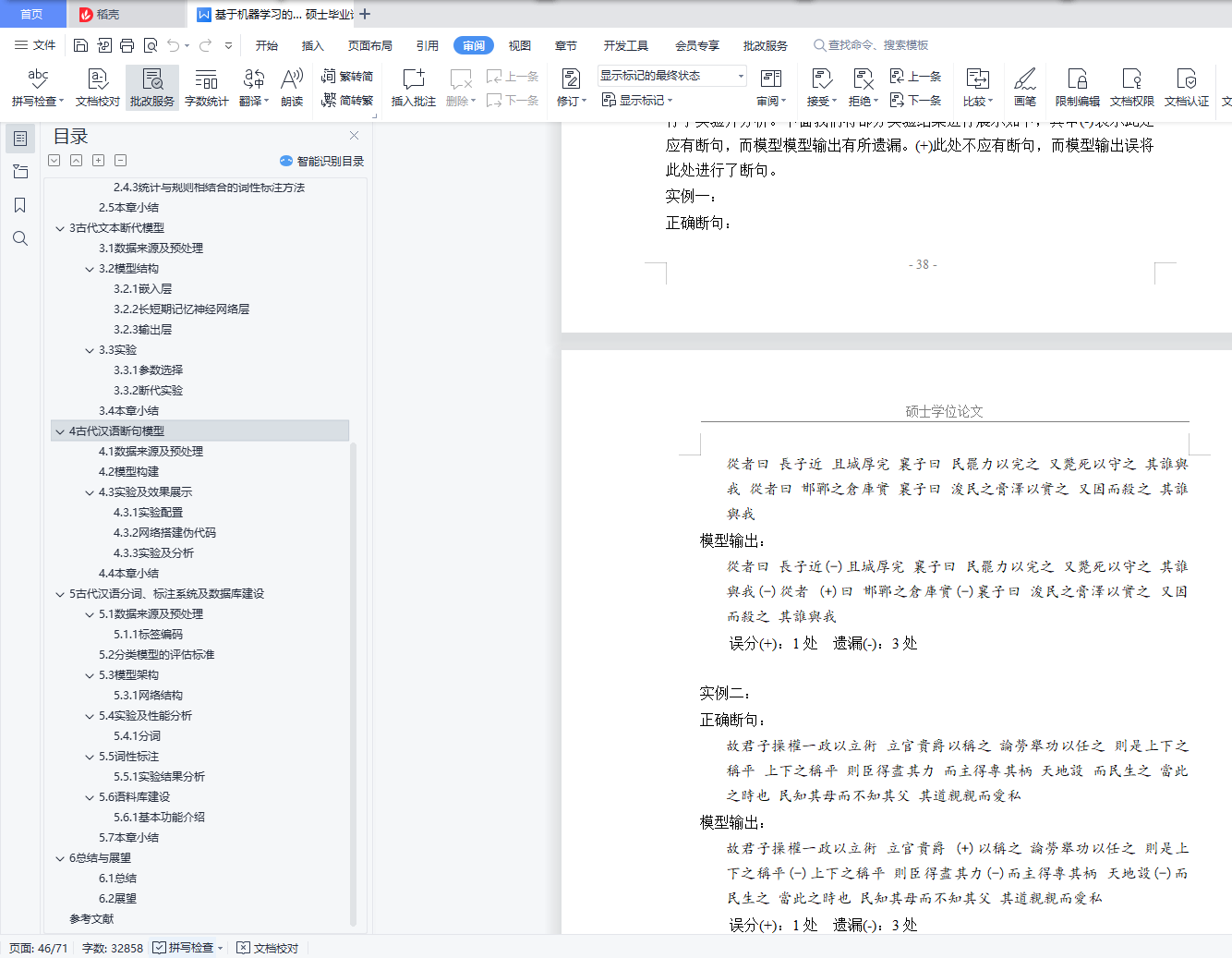The image size is (1232, 958).
Task: Click the Undo arrow icon
Action: click(173, 45)
